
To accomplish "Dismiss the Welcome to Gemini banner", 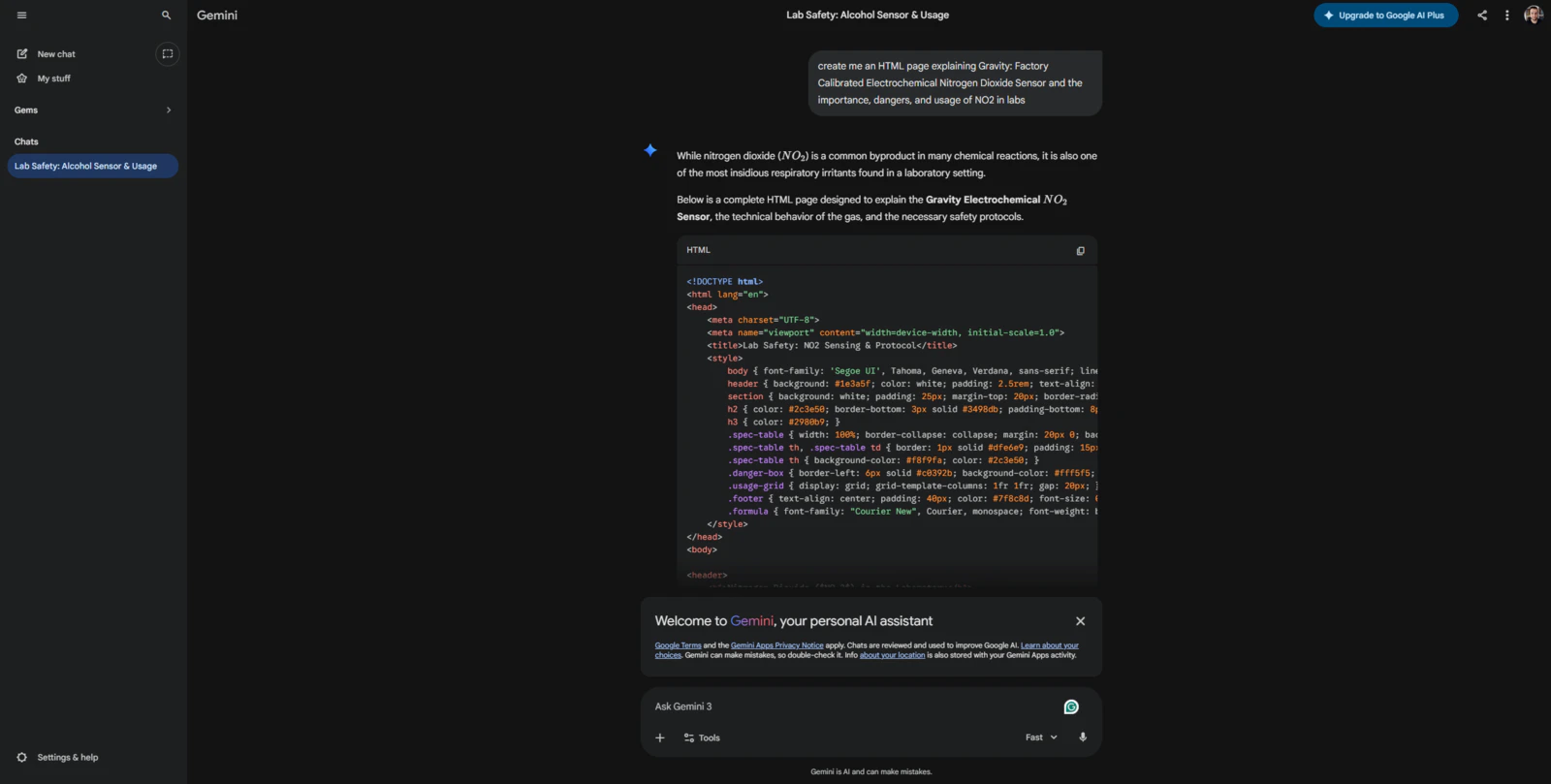I will [1081, 621].
